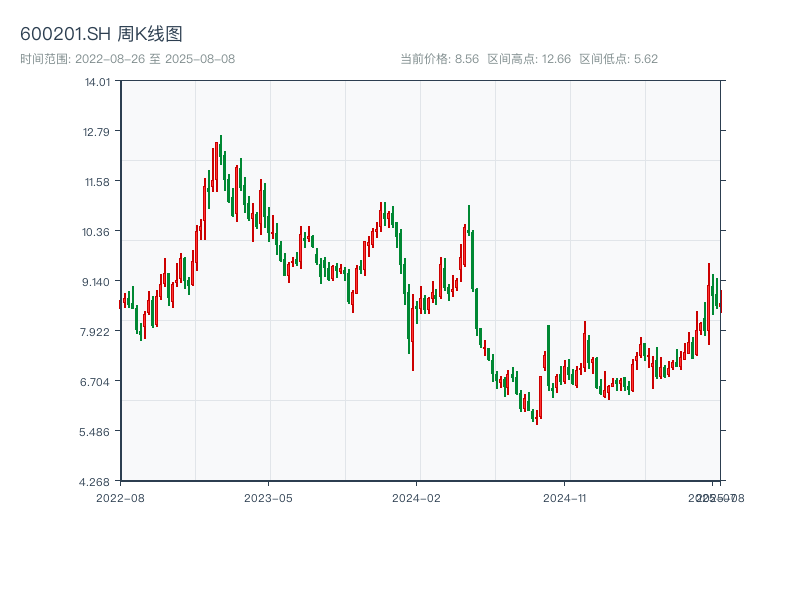Click the 区间高点 12.66 label
Image resolution: width=800 pixels, height=600 pixels.
pos(529,59)
